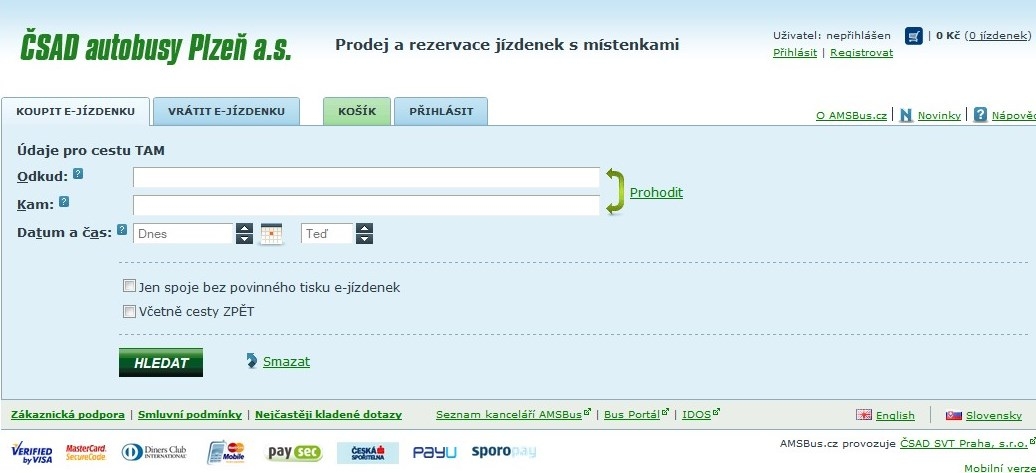The image size is (1036, 473).
Task: Click the help icon next to Datum a čas
Action: point(122,230)
